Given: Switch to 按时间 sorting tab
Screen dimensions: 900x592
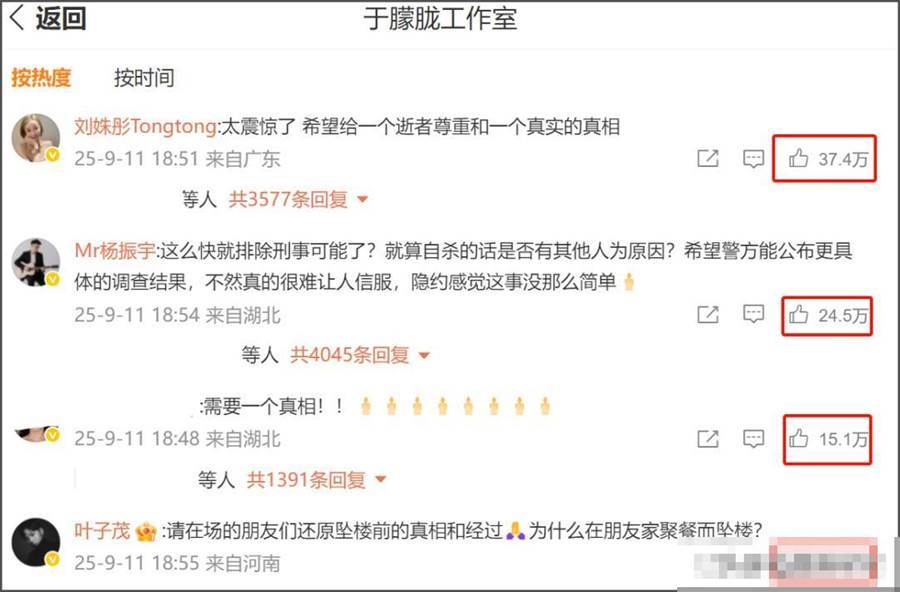Looking at the screenshot, I should pos(144,78).
